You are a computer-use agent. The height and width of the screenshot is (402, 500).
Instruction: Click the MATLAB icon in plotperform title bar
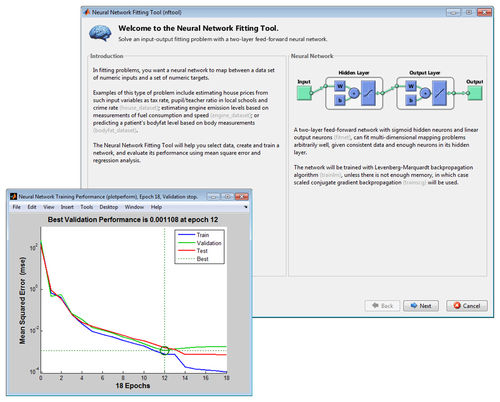coord(13,196)
